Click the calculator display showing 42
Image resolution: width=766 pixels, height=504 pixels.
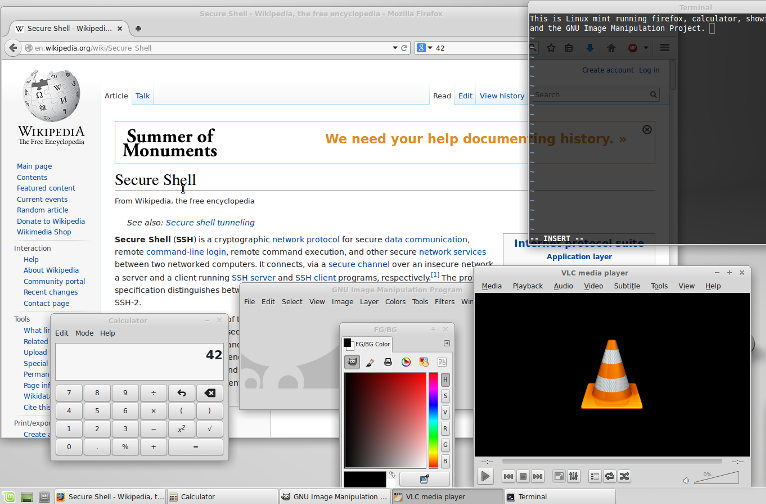point(139,362)
